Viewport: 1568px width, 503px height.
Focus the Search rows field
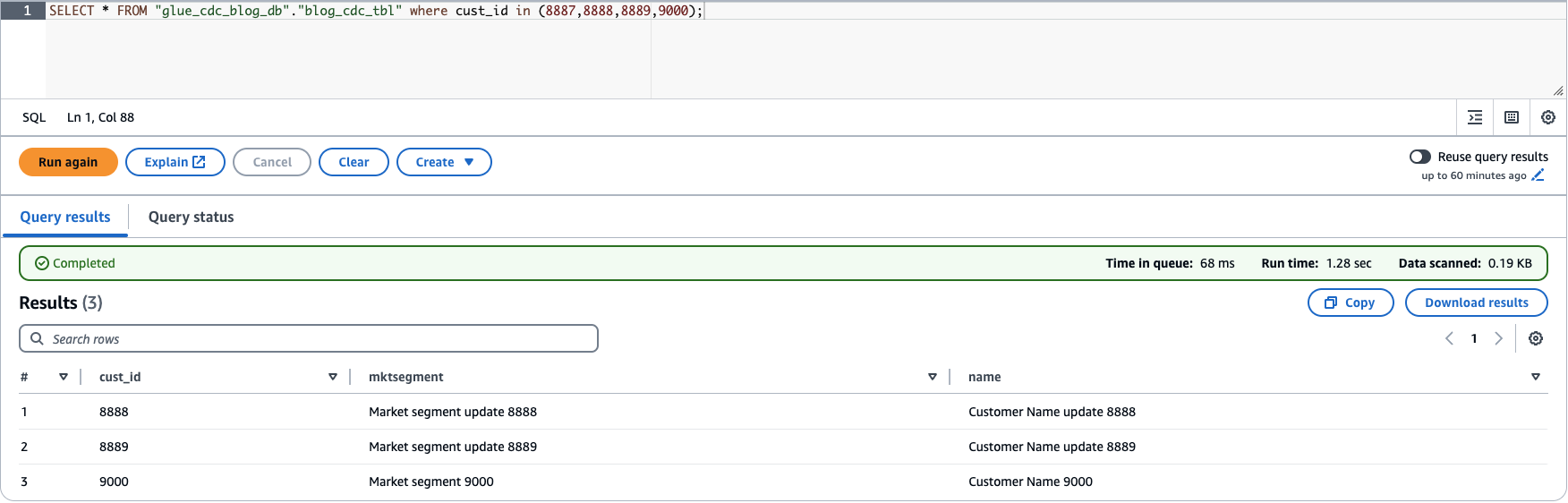[x=309, y=338]
